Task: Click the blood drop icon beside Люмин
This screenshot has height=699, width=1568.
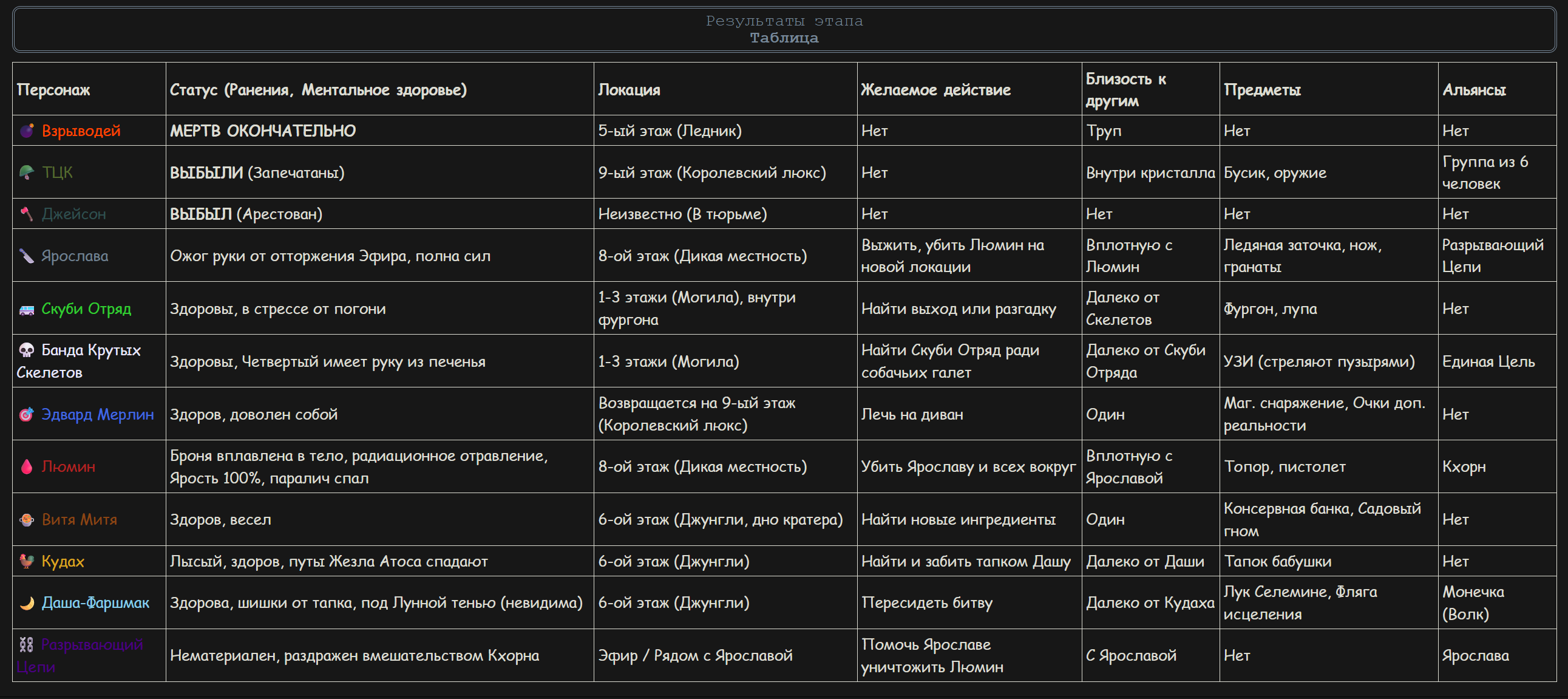Action: (26, 467)
